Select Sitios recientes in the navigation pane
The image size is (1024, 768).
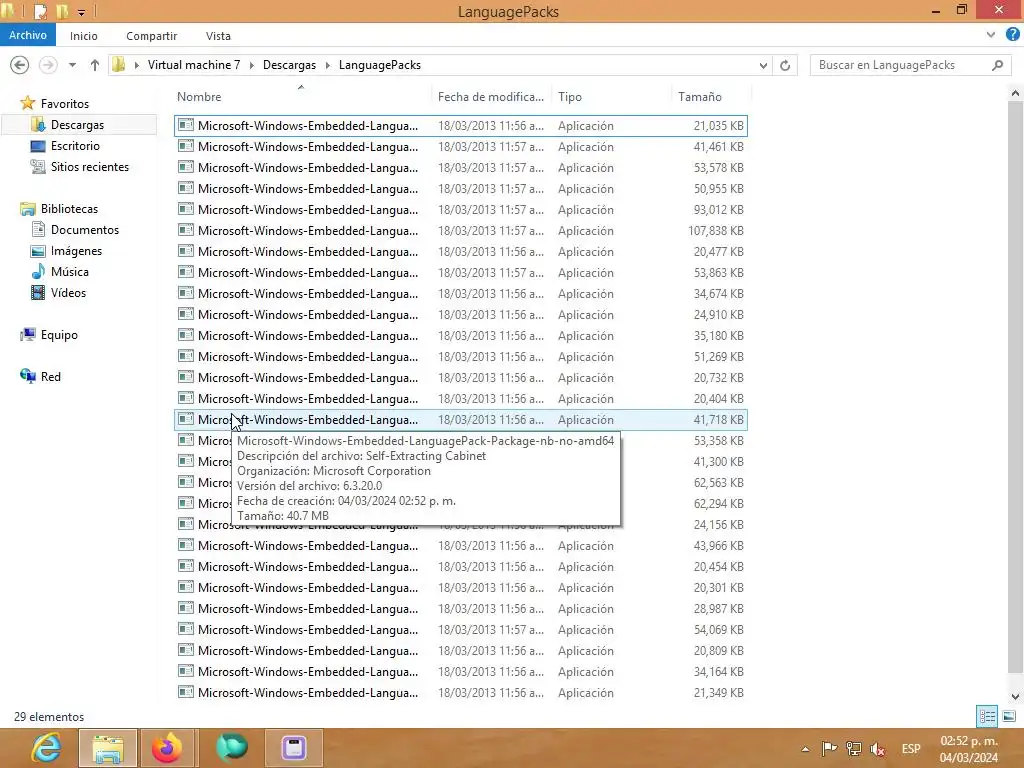click(89, 167)
